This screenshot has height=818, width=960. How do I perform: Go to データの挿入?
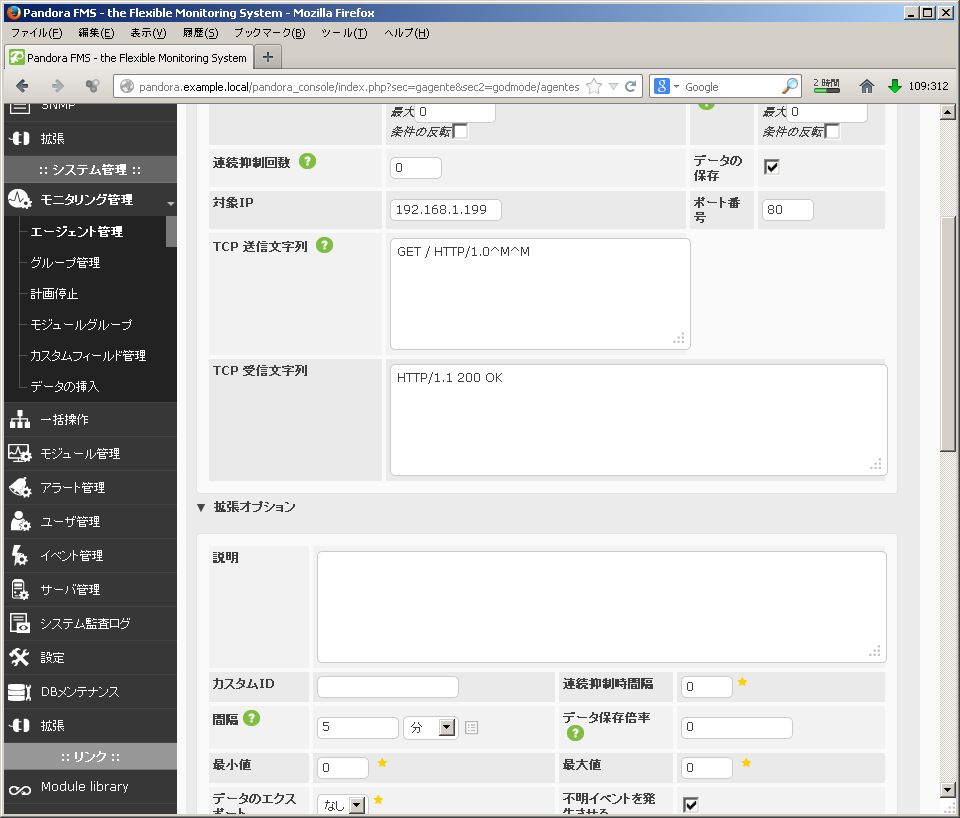click(x=64, y=386)
